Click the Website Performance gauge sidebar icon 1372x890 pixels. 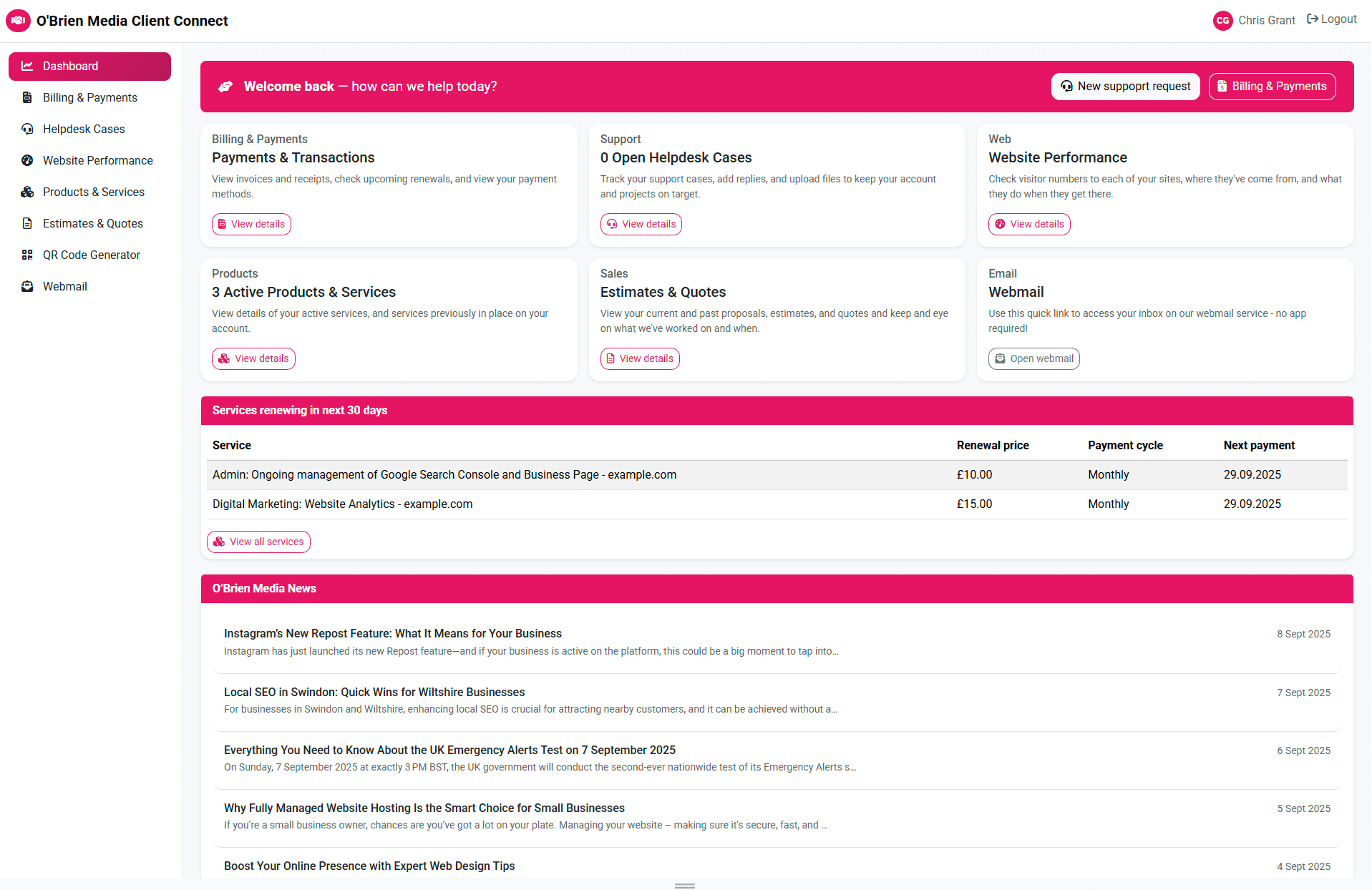point(27,160)
